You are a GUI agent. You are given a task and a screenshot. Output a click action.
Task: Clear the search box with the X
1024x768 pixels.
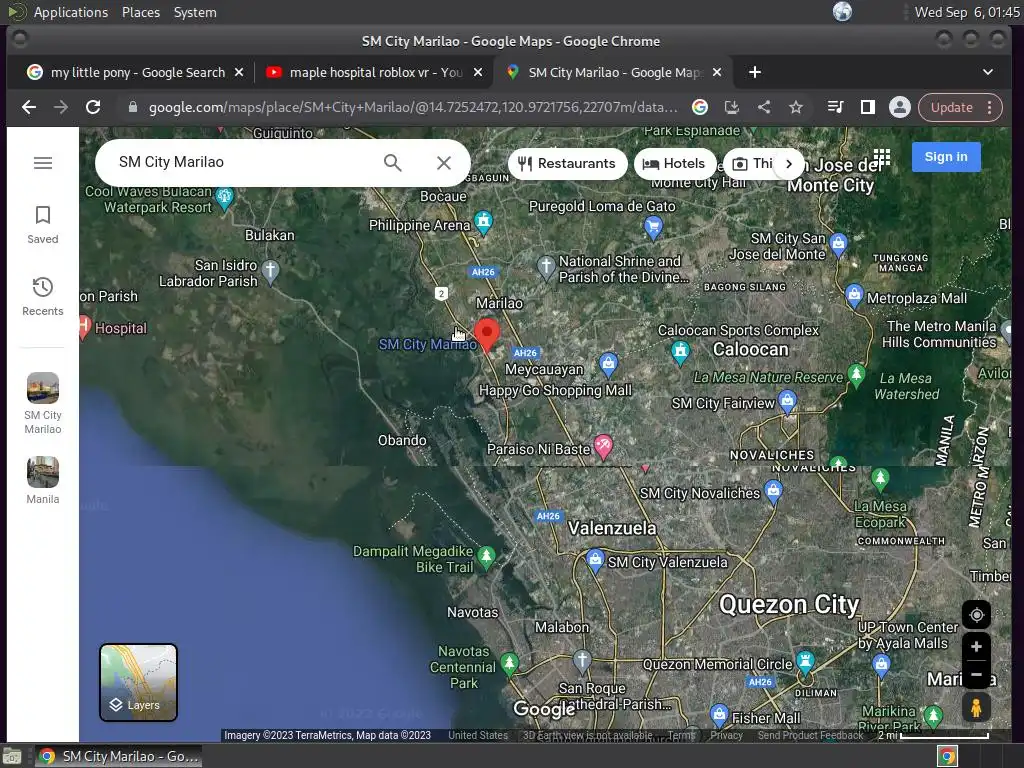(444, 163)
